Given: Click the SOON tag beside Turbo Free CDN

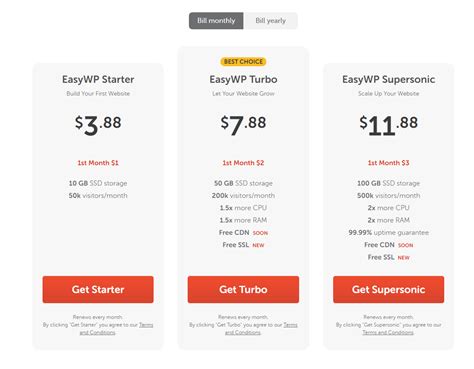Looking at the screenshot, I should (x=260, y=233).
